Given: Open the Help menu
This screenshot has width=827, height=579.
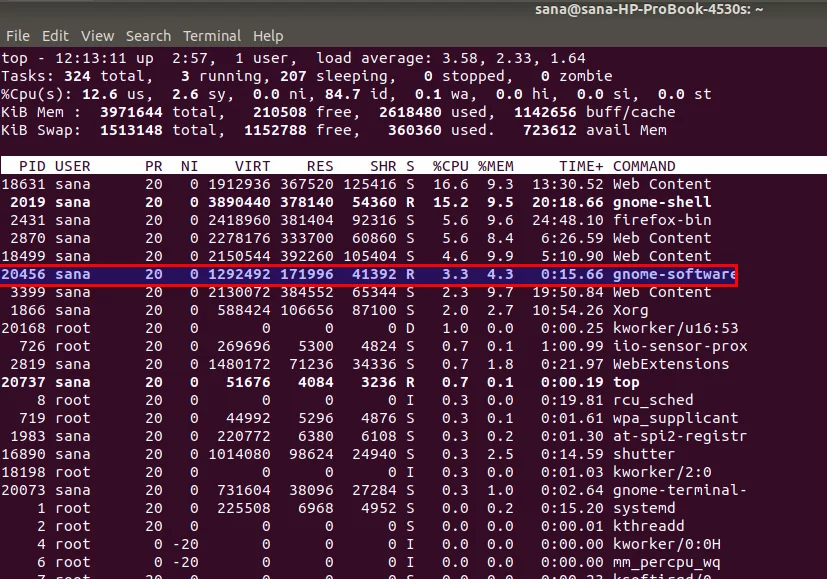Looking at the screenshot, I should point(268,36).
